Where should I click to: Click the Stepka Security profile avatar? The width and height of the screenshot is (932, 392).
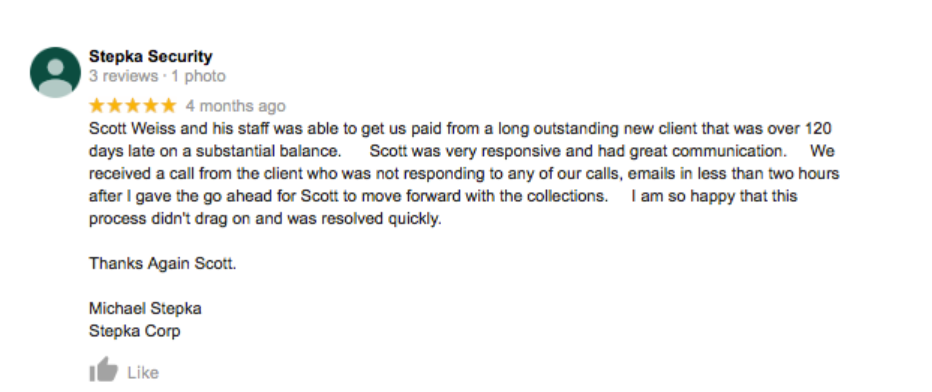point(55,72)
